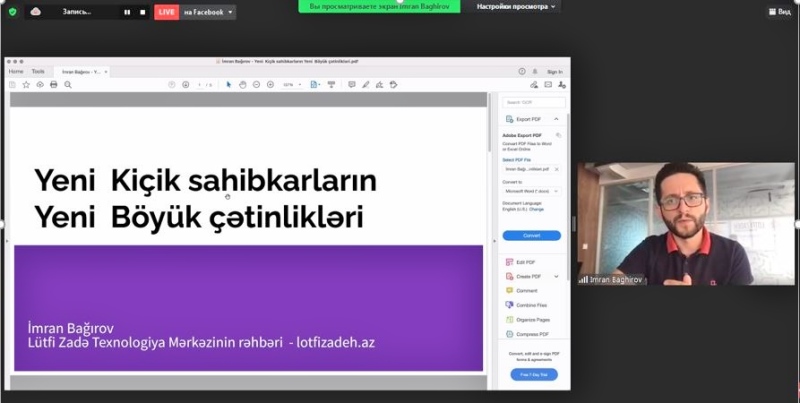This screenshot has width=800, height=403.
Task: Remove the selected PDF file with X
Action: (x=557, y=169)
